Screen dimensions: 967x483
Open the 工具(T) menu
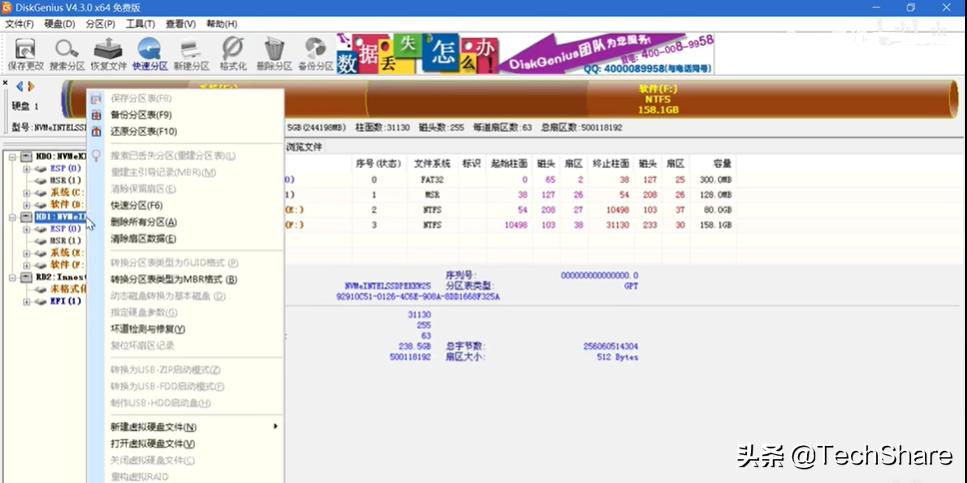pyautogui.click(x=140, y=24)
